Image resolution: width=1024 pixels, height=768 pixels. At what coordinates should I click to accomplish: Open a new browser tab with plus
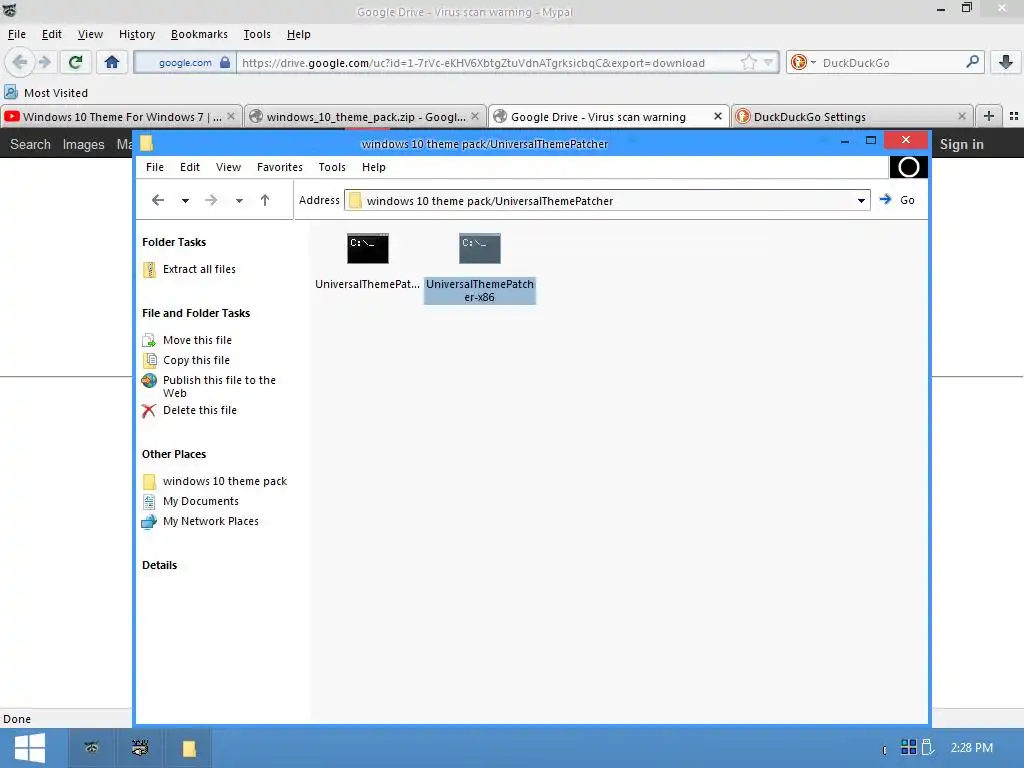coord(989,116)
